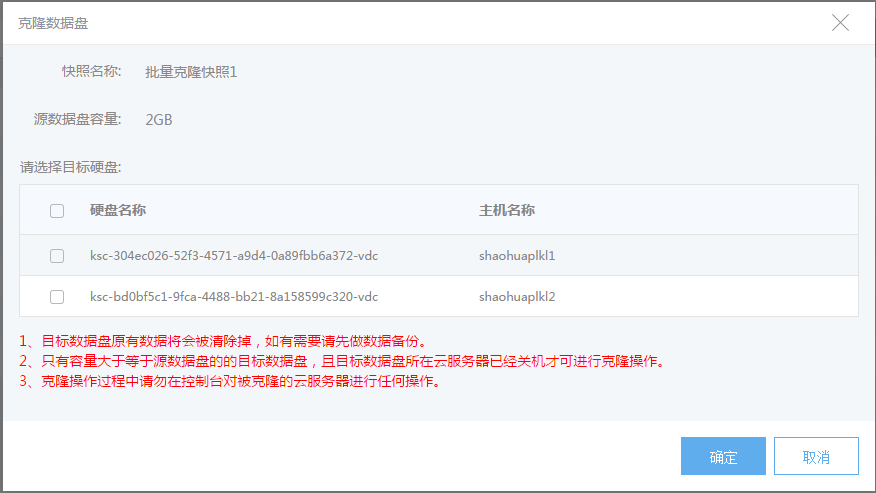Click the source capacity value 2GB

159,120
